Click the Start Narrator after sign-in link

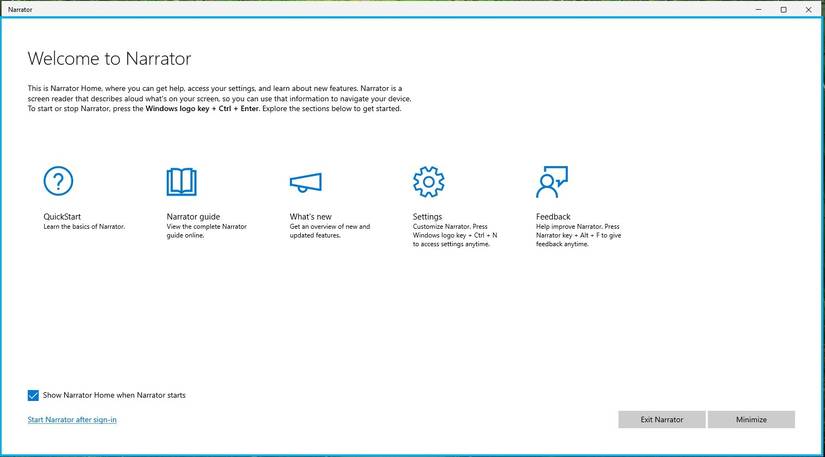click(x=72, y=420)
